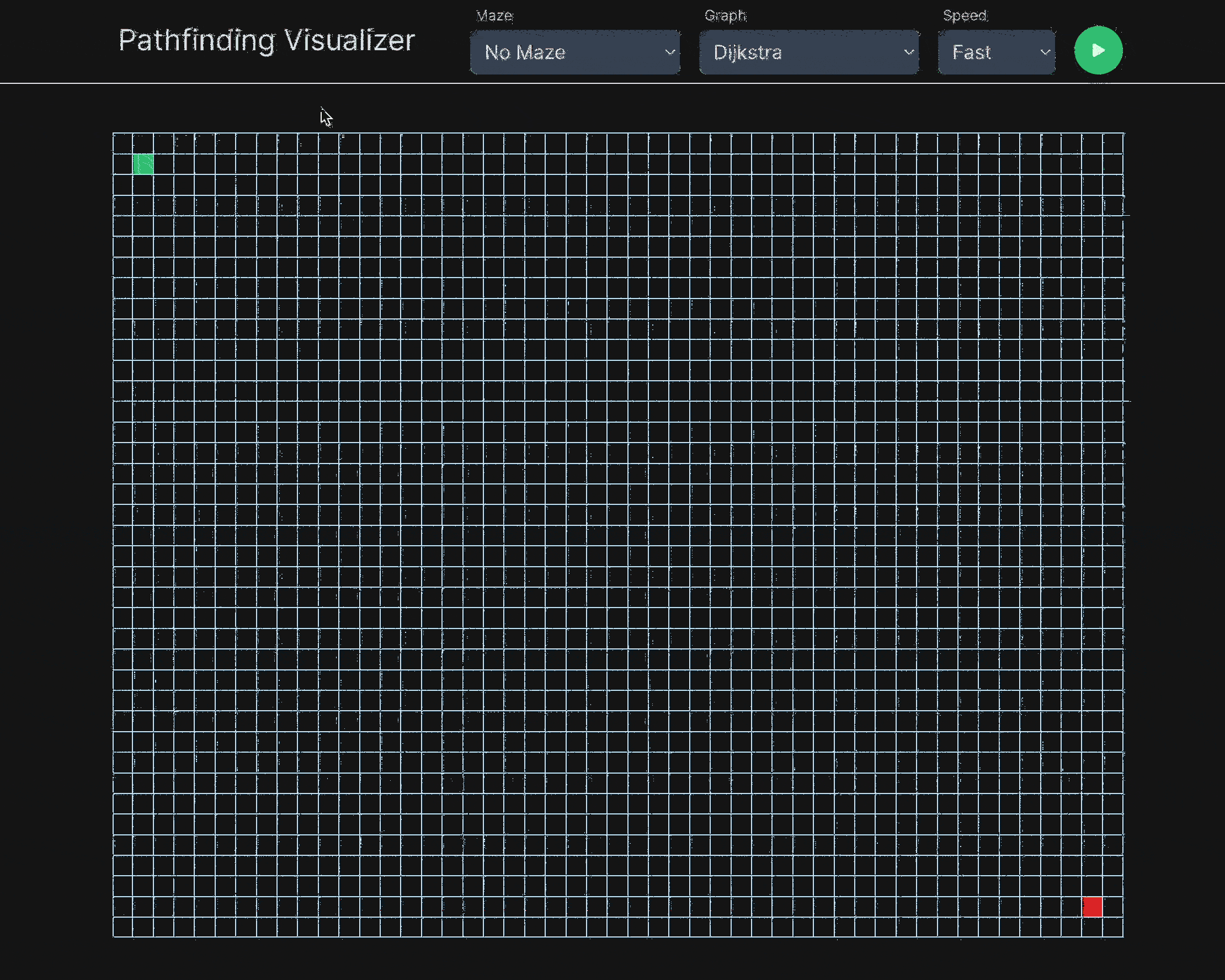Toggle wall on the grid's bottom-right corner cell

[x=1112, y=927]
